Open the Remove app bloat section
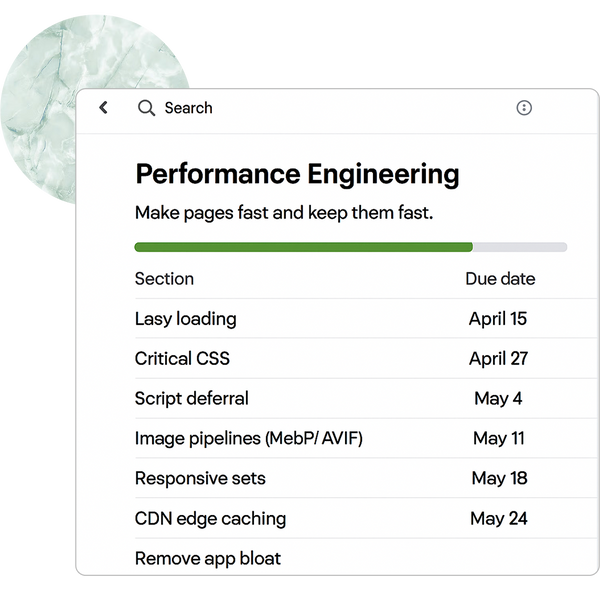Viewport: 600px width, 591px height. [x=208, y=558]
